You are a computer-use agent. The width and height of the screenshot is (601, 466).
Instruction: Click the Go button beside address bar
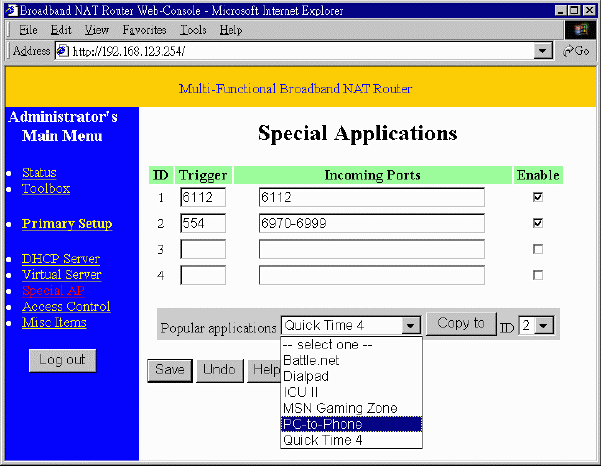coord(575,51)
